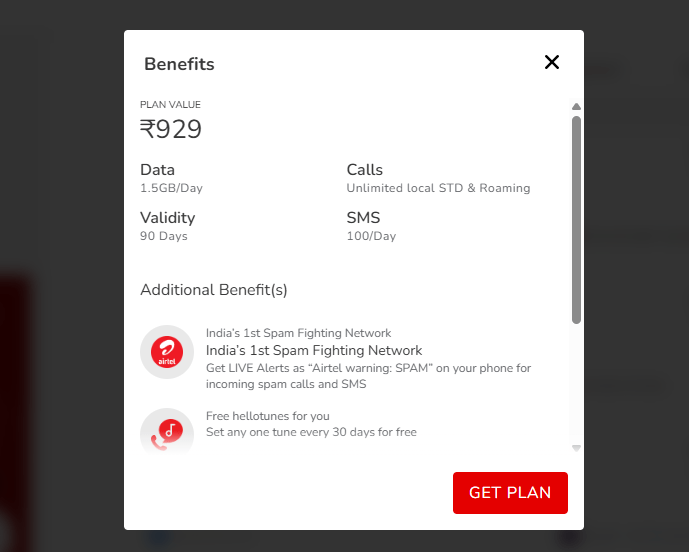
Task: Select the Free hellotunes for you benefit
Action: (x=267, y=416)
